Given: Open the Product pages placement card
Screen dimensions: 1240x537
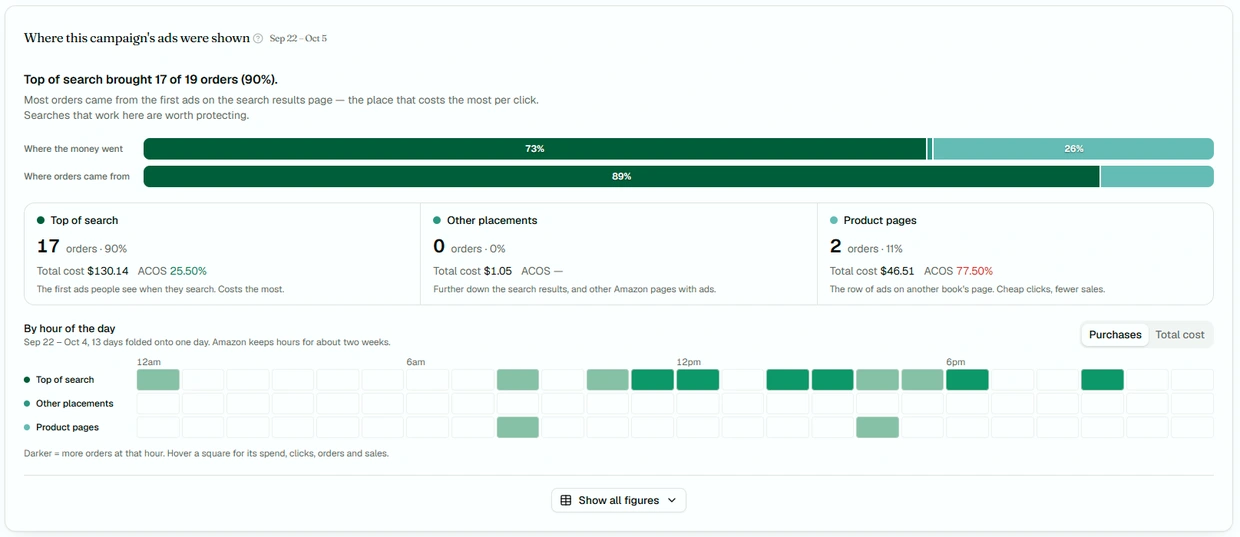Looking at the screenshot, I should click(x=1016, y=254).
